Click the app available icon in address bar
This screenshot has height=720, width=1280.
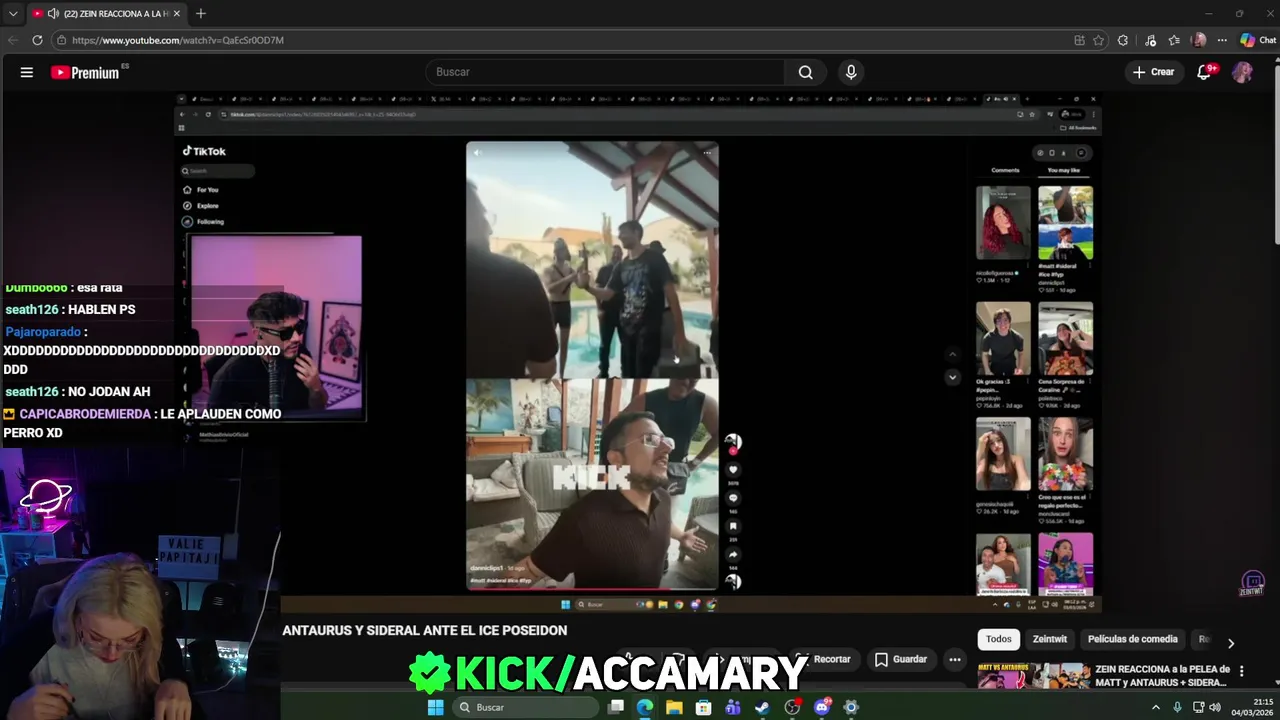1079,40
